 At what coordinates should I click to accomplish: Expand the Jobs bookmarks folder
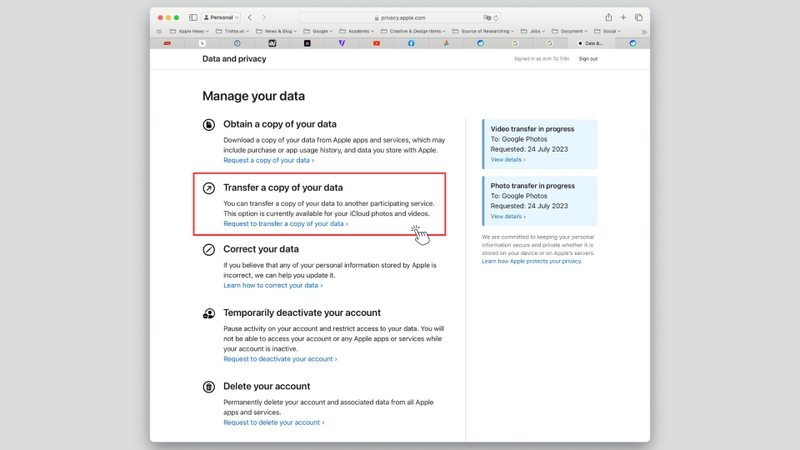pyautogui.click(x=533, y=31)
